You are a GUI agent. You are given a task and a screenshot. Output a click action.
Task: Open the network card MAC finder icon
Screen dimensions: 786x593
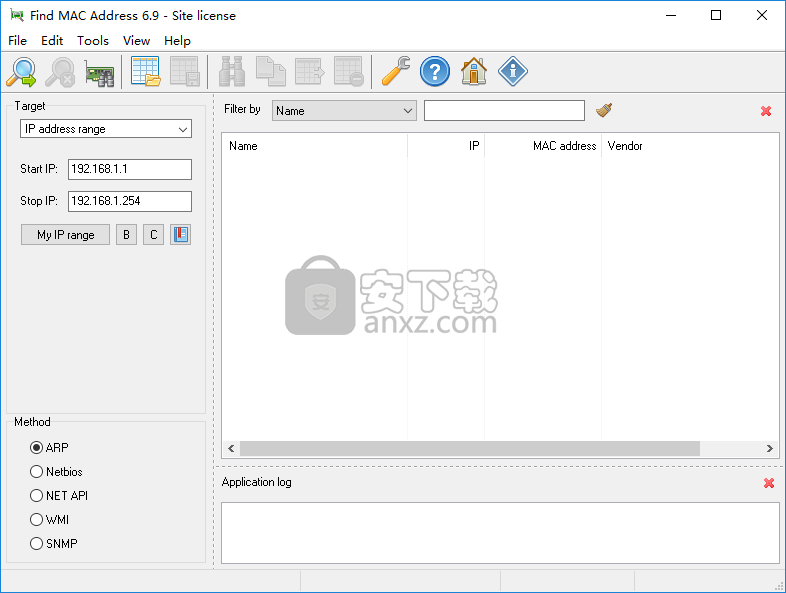tap(99, 73)
